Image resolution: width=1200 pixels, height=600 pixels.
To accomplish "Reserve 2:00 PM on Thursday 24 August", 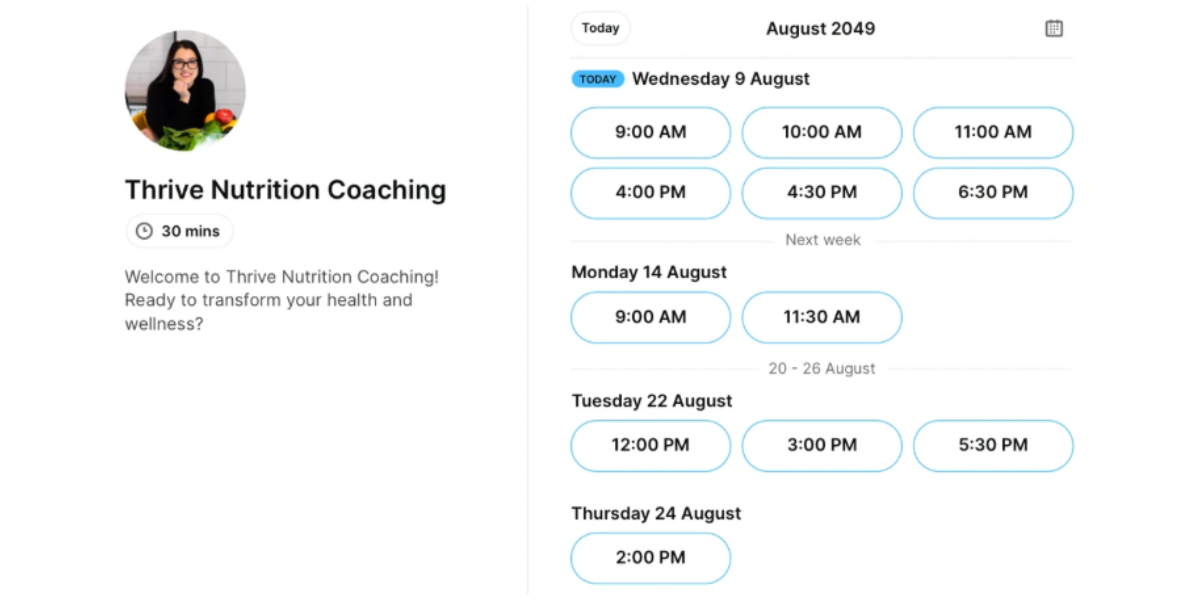I will pyautogui.click(x=650, y=558).
